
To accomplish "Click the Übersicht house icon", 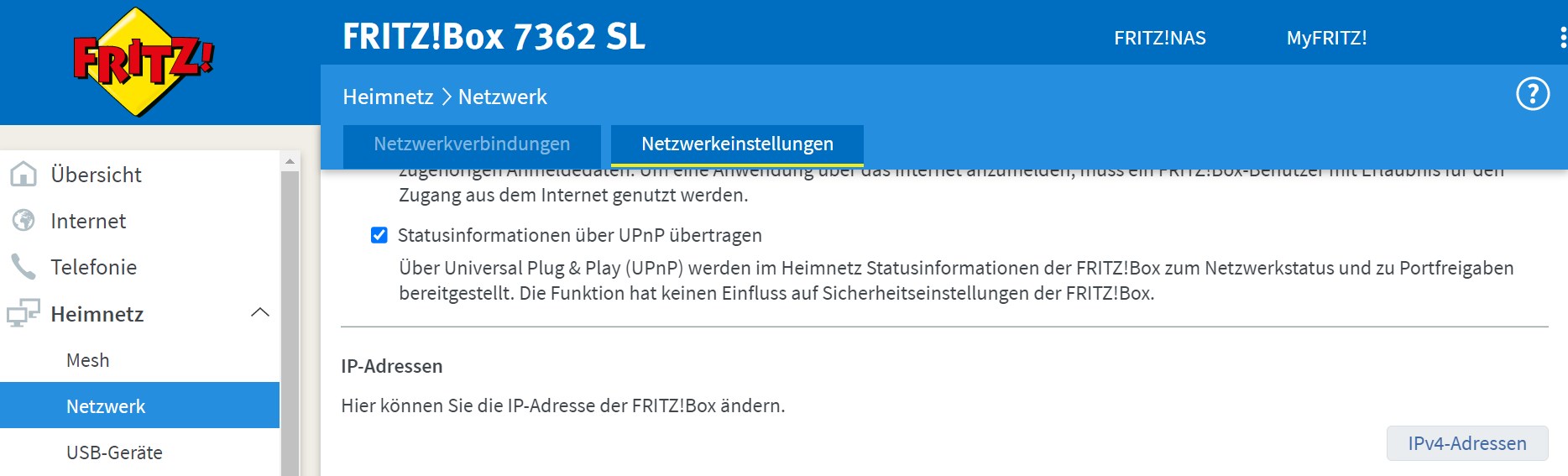I will coord(24,175).
